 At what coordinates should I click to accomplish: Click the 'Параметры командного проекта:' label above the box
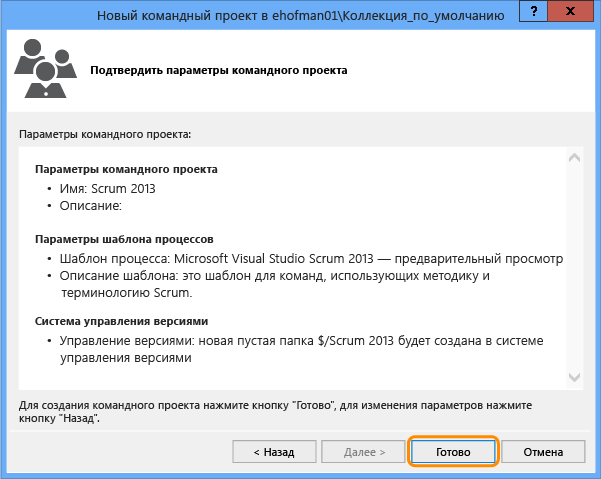click(105, 135)
